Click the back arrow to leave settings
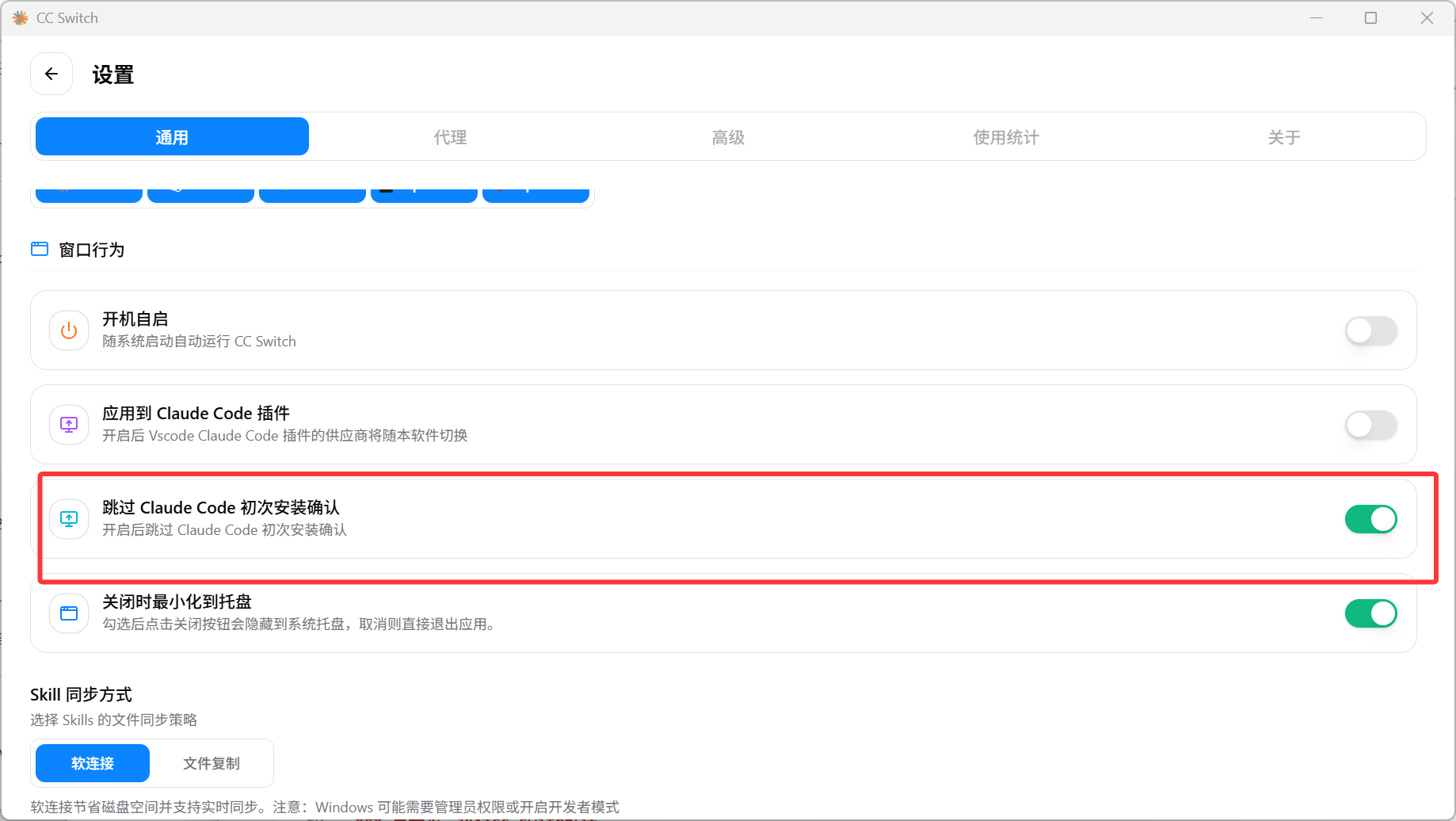 pyautogui.click(x=51, y=73)
